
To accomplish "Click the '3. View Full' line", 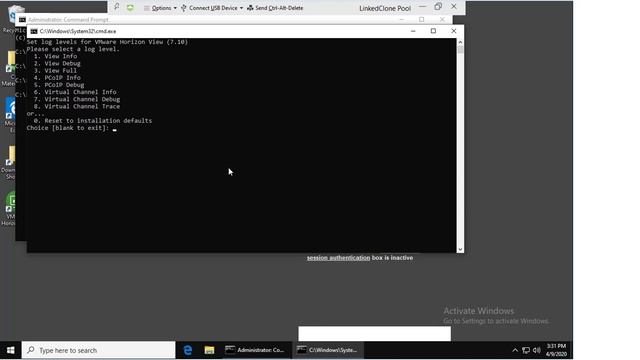I will click(55, 71).
